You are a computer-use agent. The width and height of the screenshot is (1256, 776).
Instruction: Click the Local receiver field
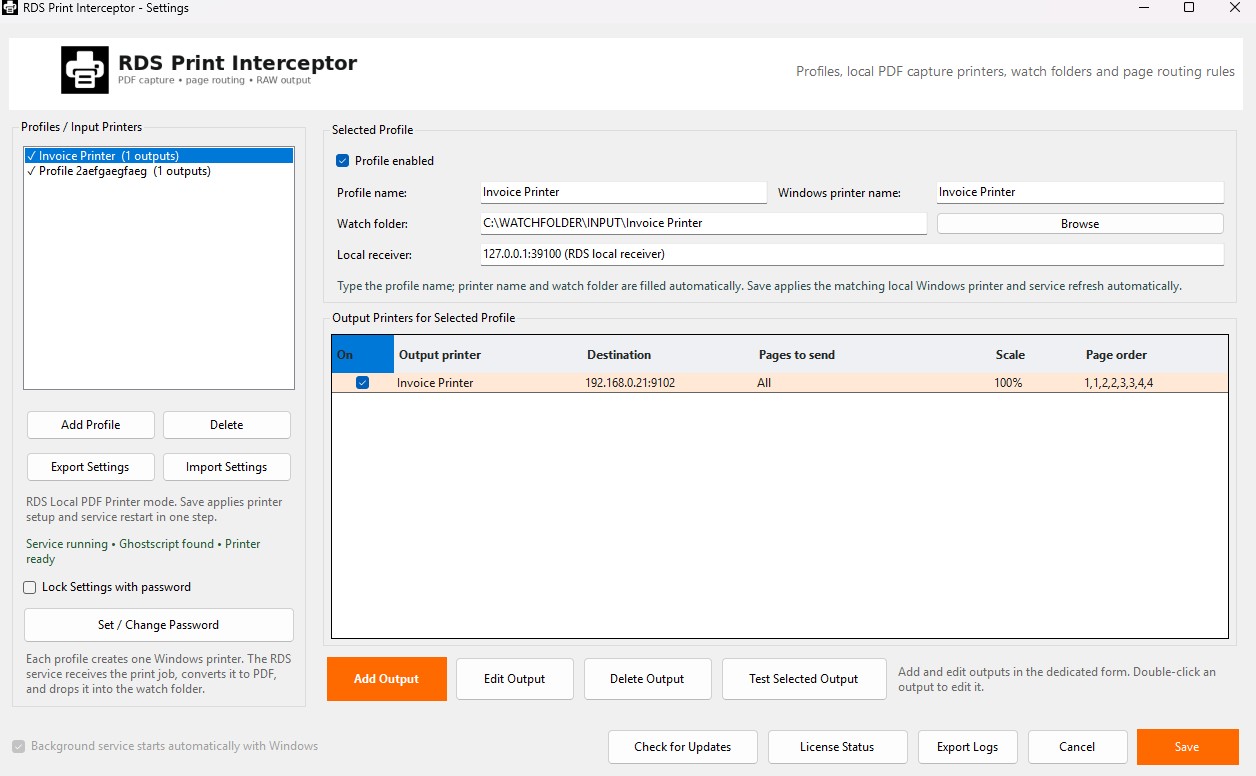tap(852, 254)
